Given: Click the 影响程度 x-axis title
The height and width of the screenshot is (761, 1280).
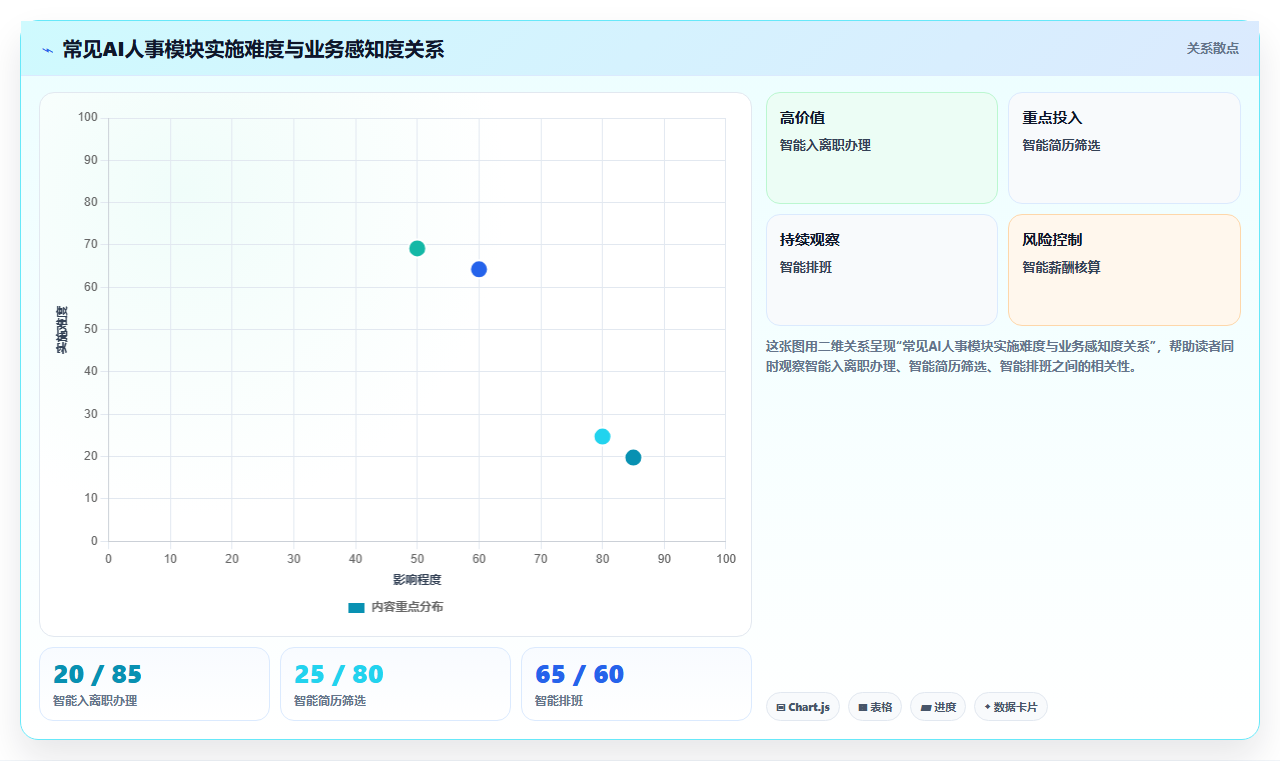Looking at the screenshot, I should (417, 579).
